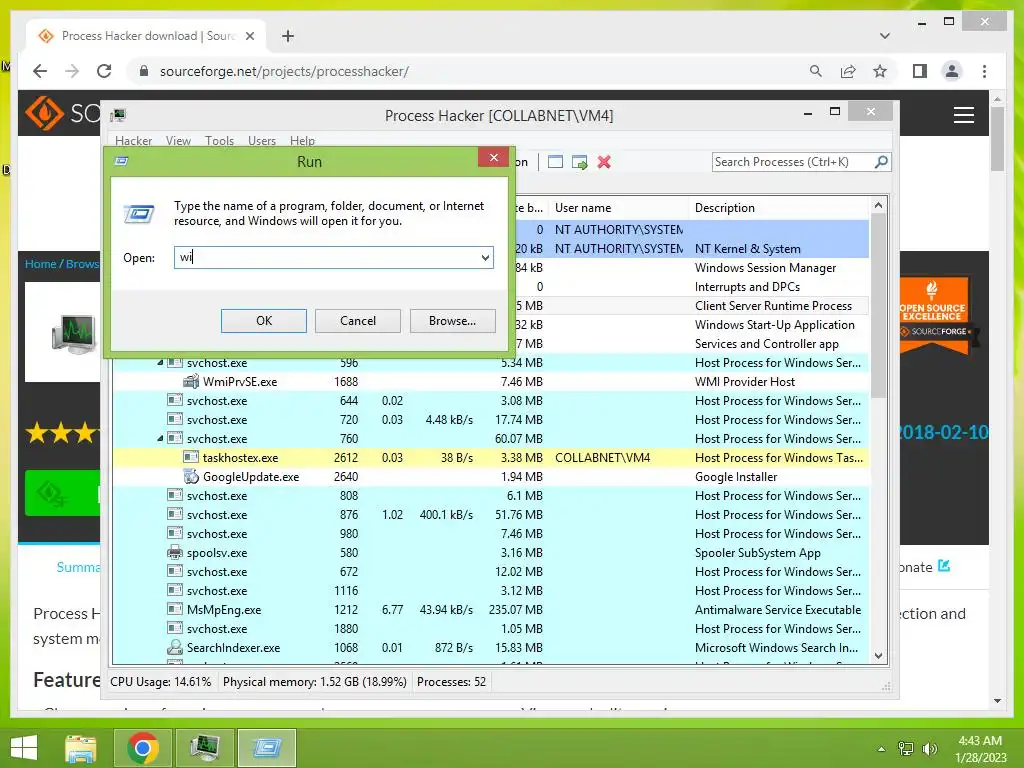Image resolution: width=1024 pixels, height=768 pixels.
Task: Click the Open Source Excellence badge
Action: click(x=935, y=315)
